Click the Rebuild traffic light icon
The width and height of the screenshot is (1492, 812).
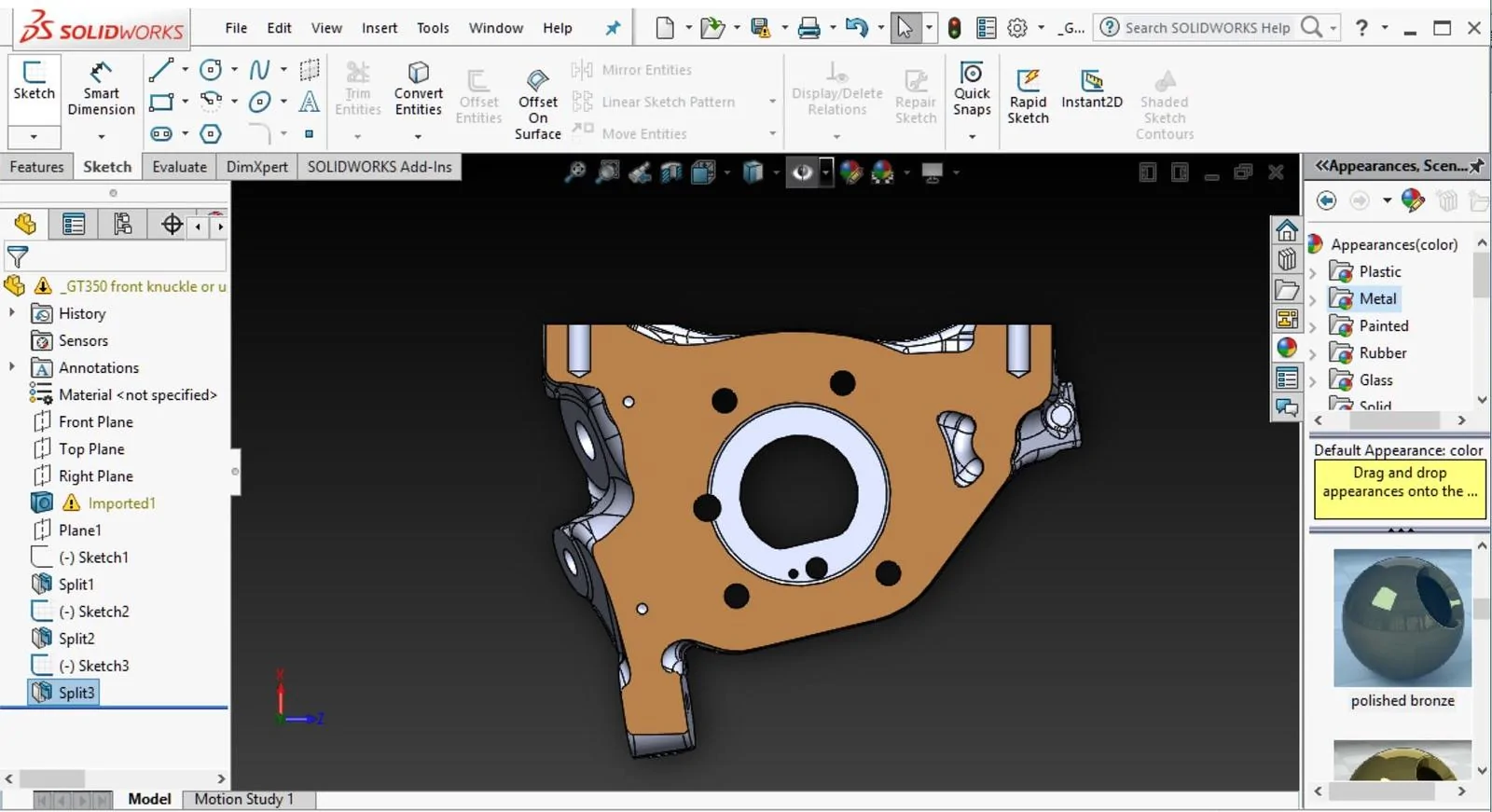(x=954, y=28)
